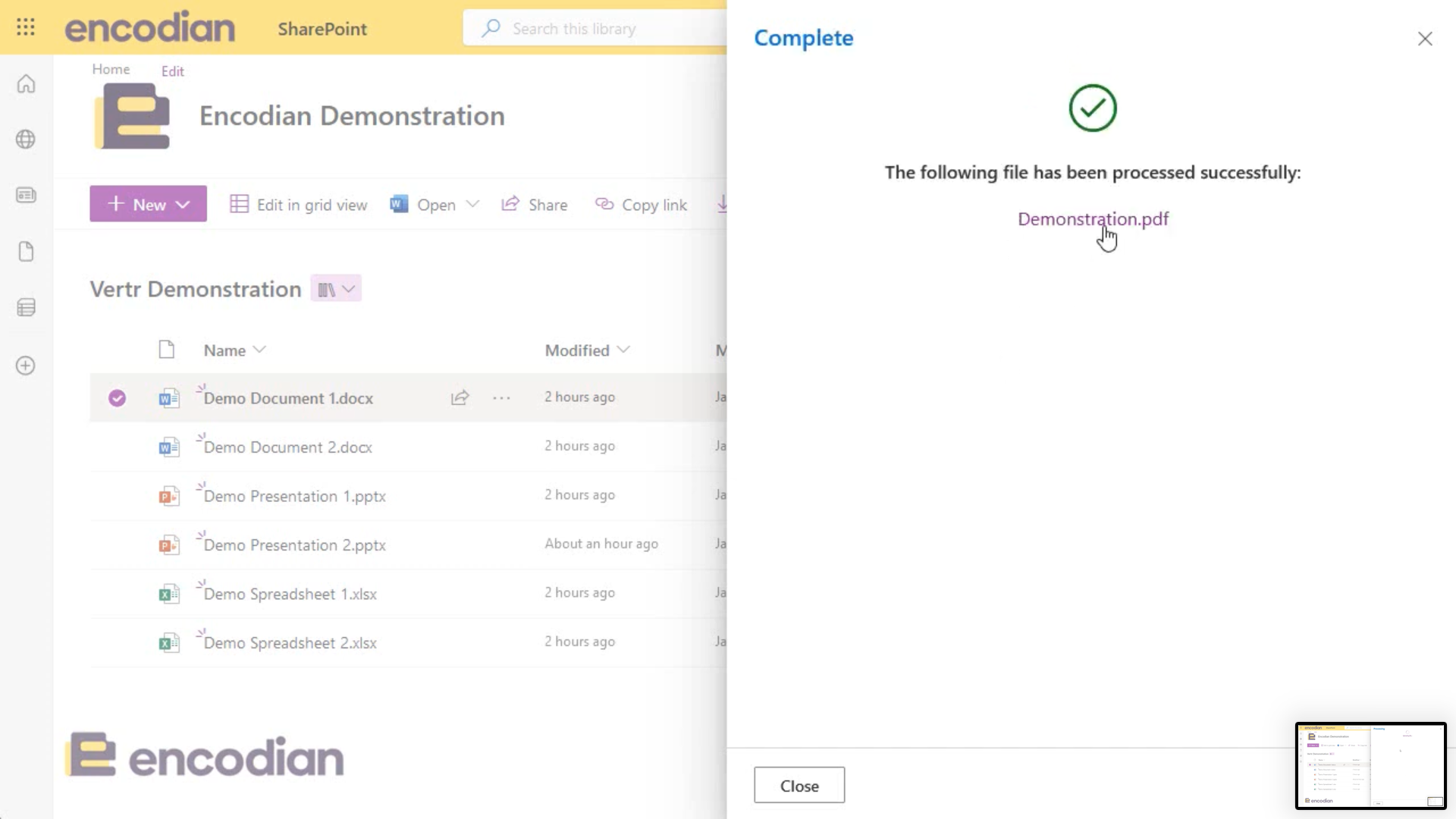Open Demo Spreadsheet 1.xlsx

[290, 595]
